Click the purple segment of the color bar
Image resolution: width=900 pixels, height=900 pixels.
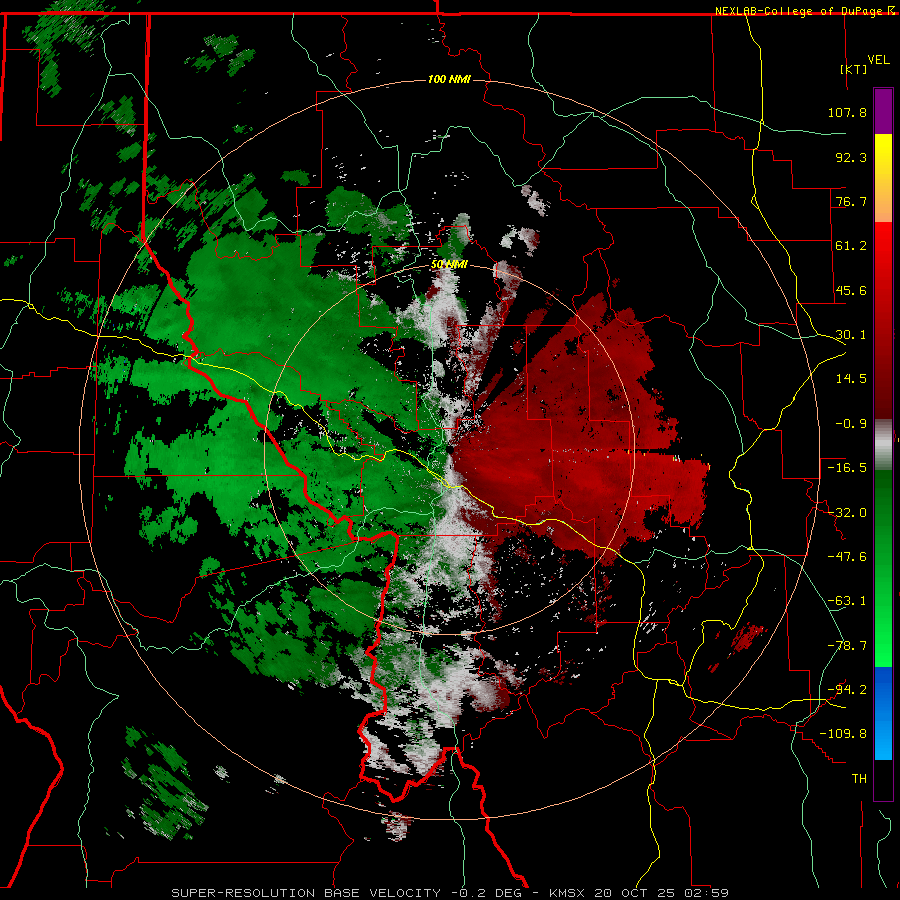883,111
